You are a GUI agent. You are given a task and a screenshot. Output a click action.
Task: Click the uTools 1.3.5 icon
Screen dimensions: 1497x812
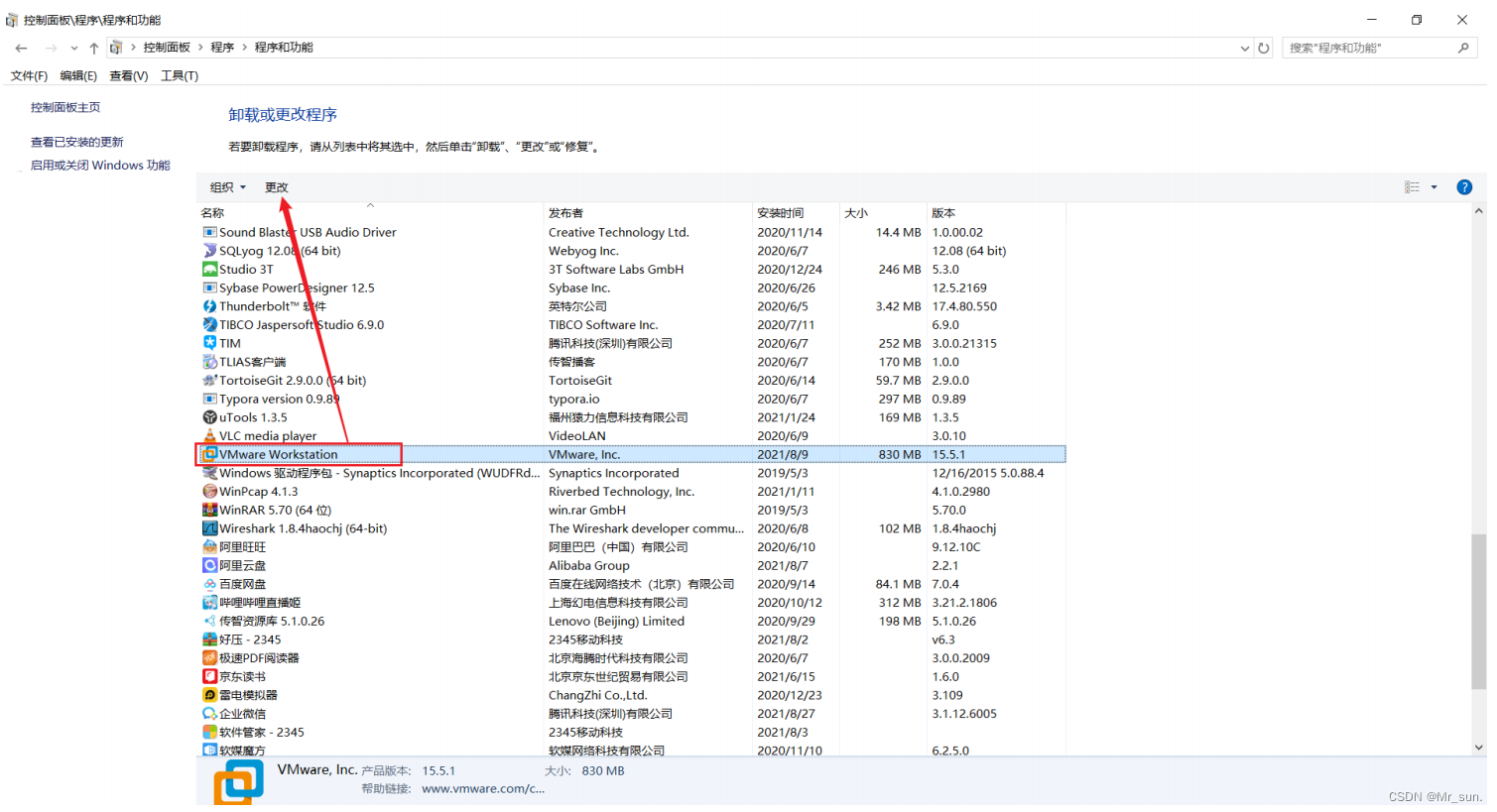pyautogui.click(x=209, y=417)
